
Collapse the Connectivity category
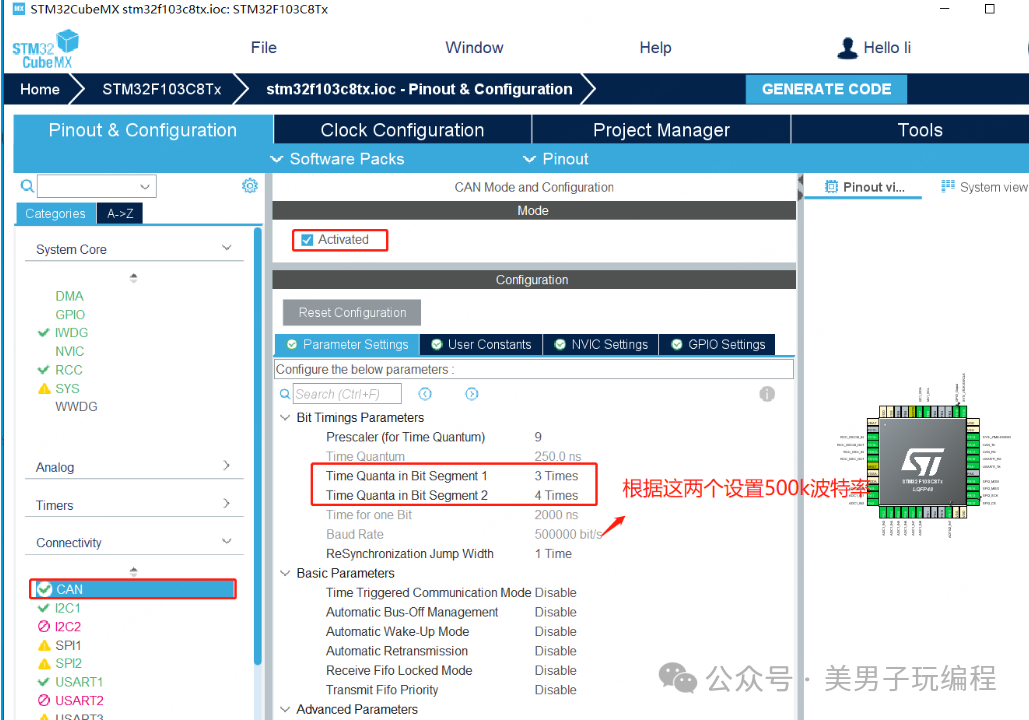click(226, 541)
